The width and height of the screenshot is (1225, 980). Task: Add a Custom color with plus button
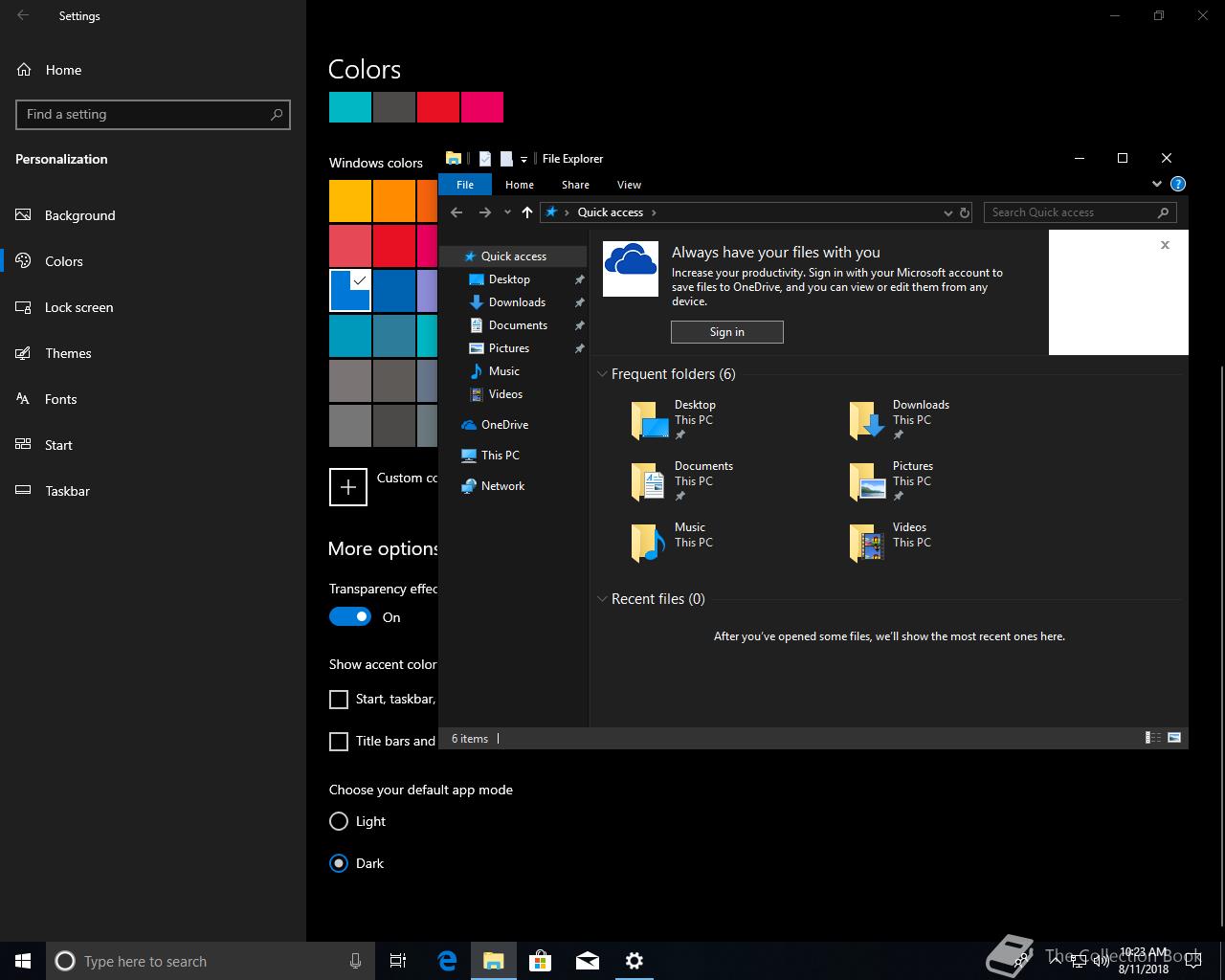[348, 487]
